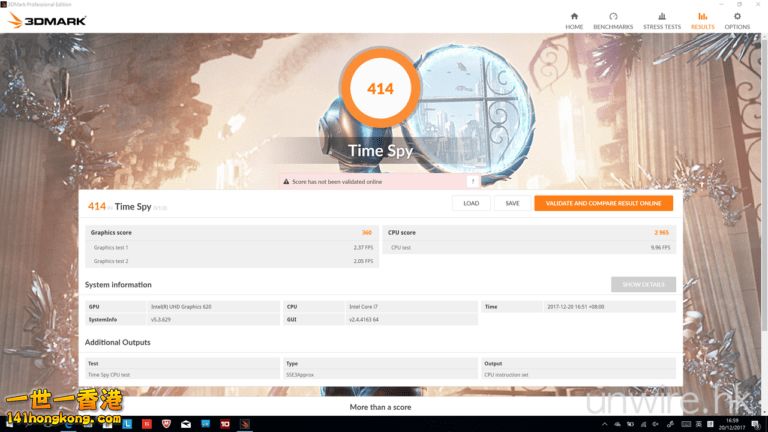Open the blue 'L' taskbar icon
768x432 pixels.
pos(127,424)
